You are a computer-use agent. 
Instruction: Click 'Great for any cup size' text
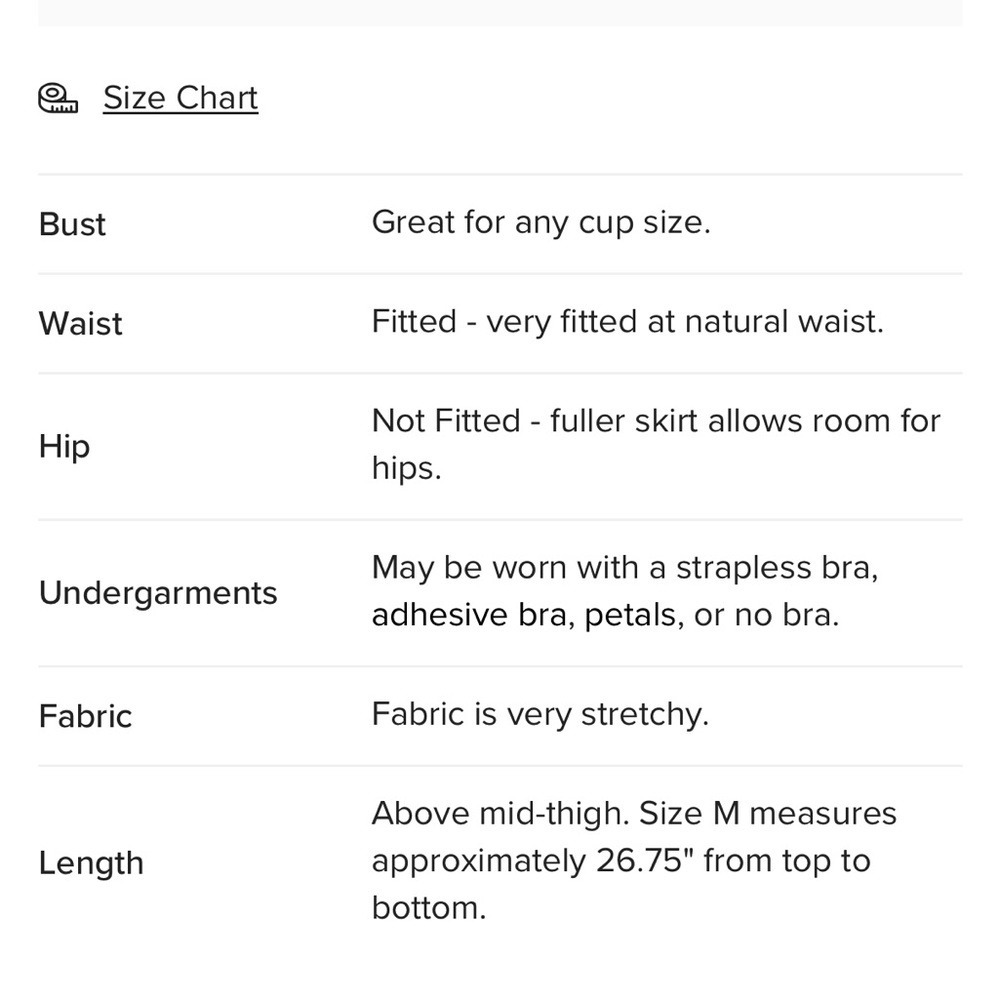(x=541, y=223)
